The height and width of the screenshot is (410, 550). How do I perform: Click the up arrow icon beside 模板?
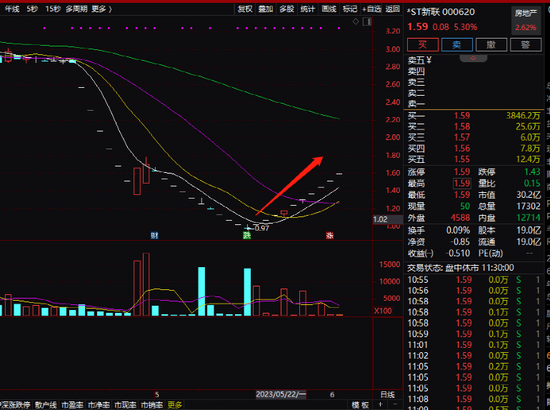(380, 405)
